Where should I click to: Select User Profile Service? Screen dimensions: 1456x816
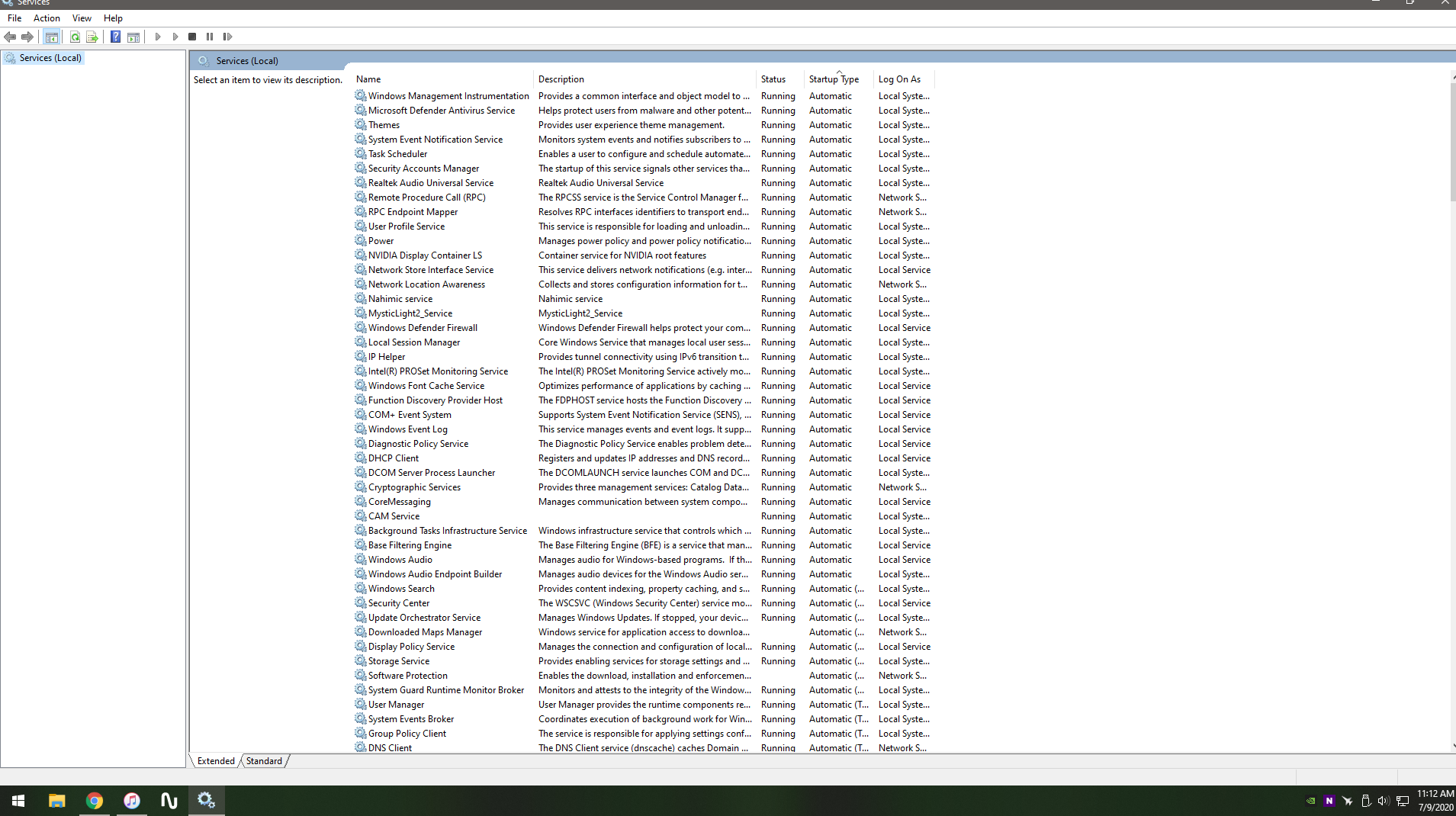tap(406, 226)
